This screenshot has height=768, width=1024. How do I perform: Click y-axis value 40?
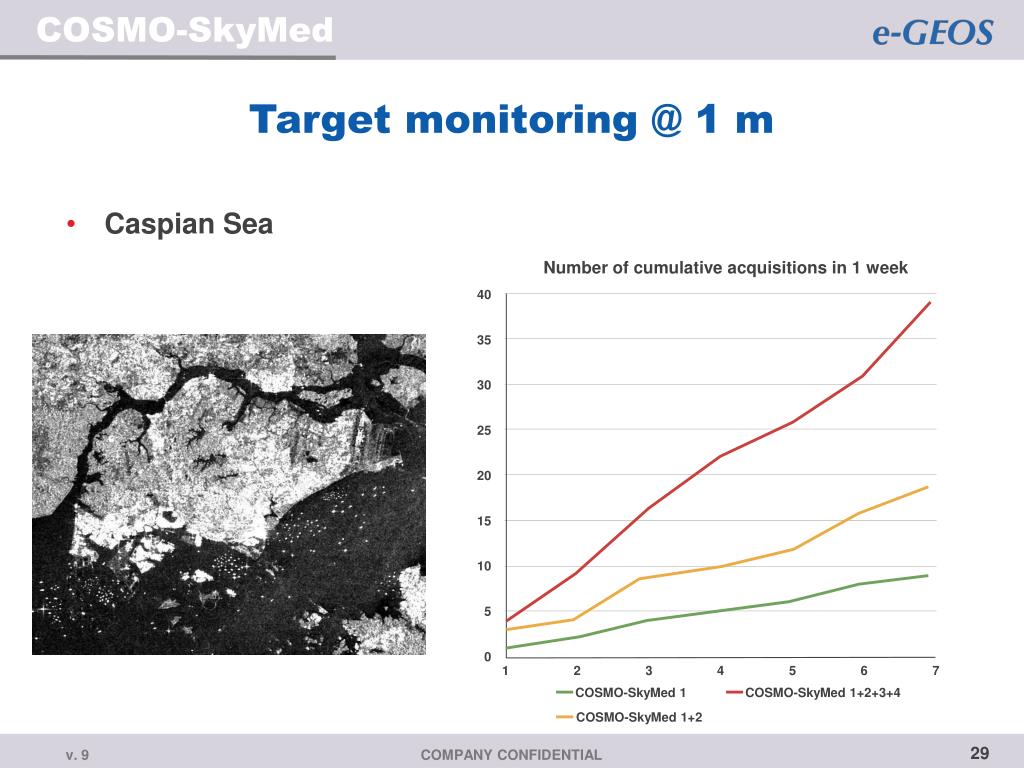click(x=484, y=295)
